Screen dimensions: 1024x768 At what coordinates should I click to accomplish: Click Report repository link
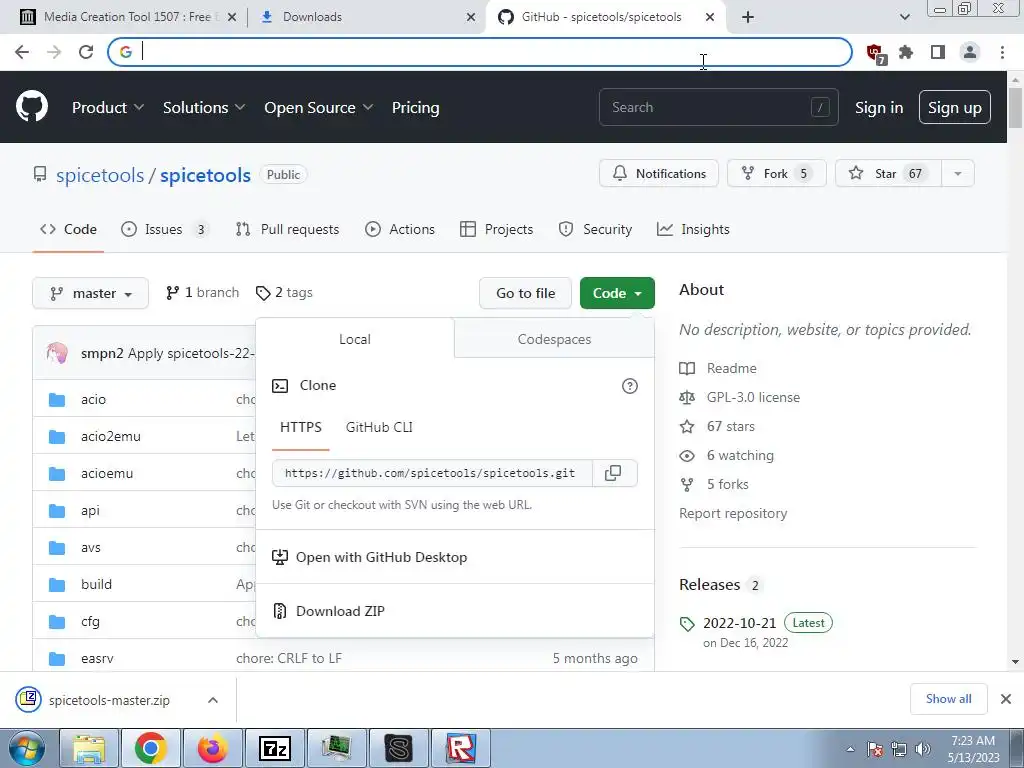pos(733,513)
